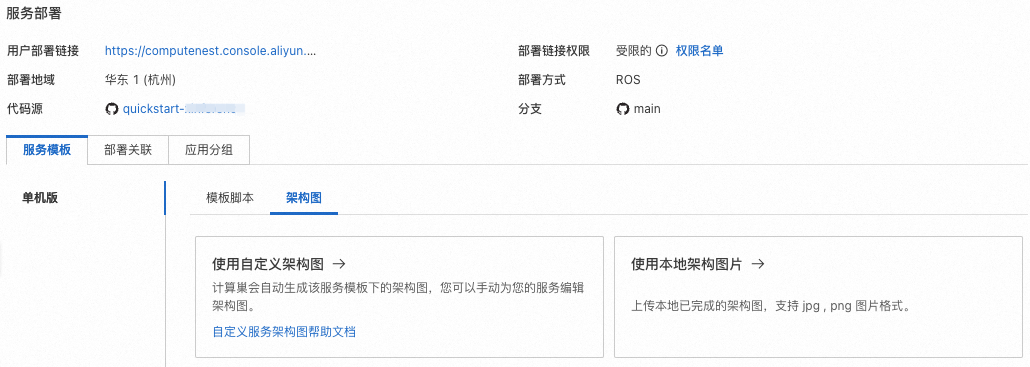Click the info icon beside 受限的

point(662,51)
